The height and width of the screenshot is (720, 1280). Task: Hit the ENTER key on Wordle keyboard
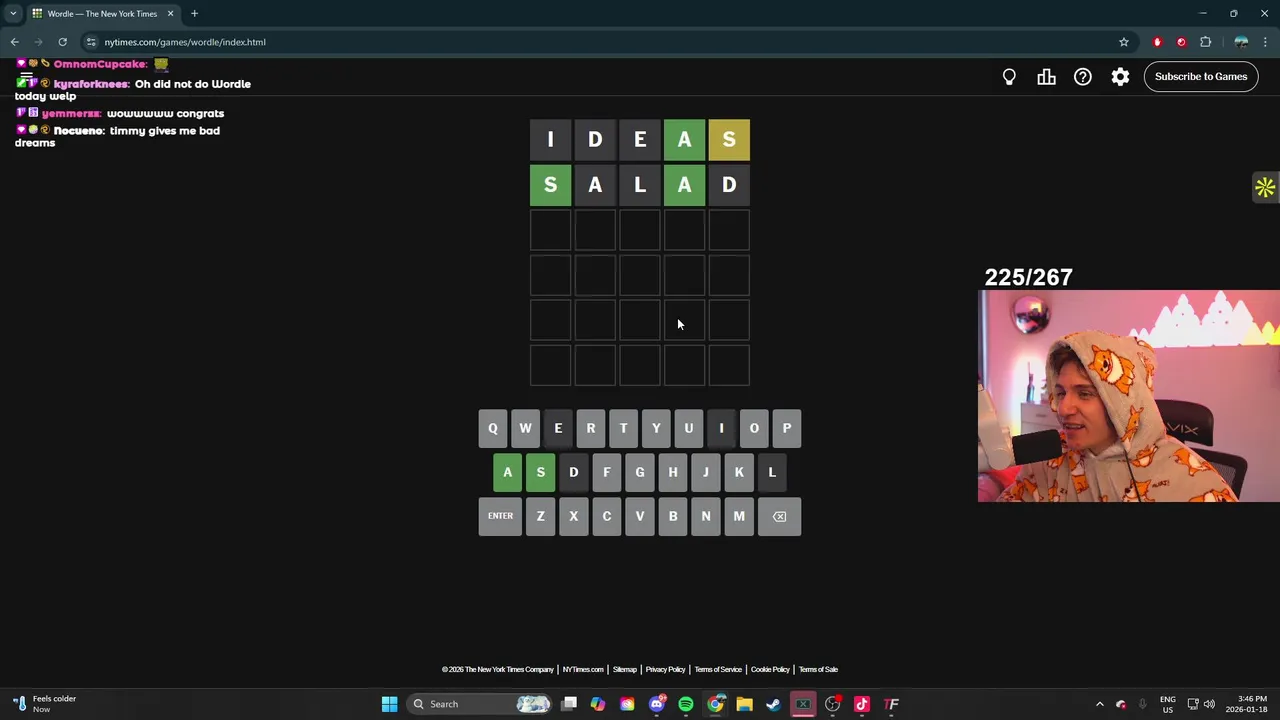tap(500, 516)
